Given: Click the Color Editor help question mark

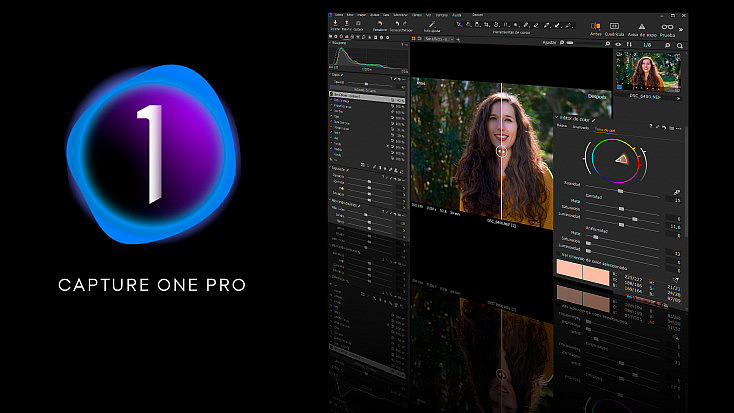Looking at the screenshot, I should [651, 126].
